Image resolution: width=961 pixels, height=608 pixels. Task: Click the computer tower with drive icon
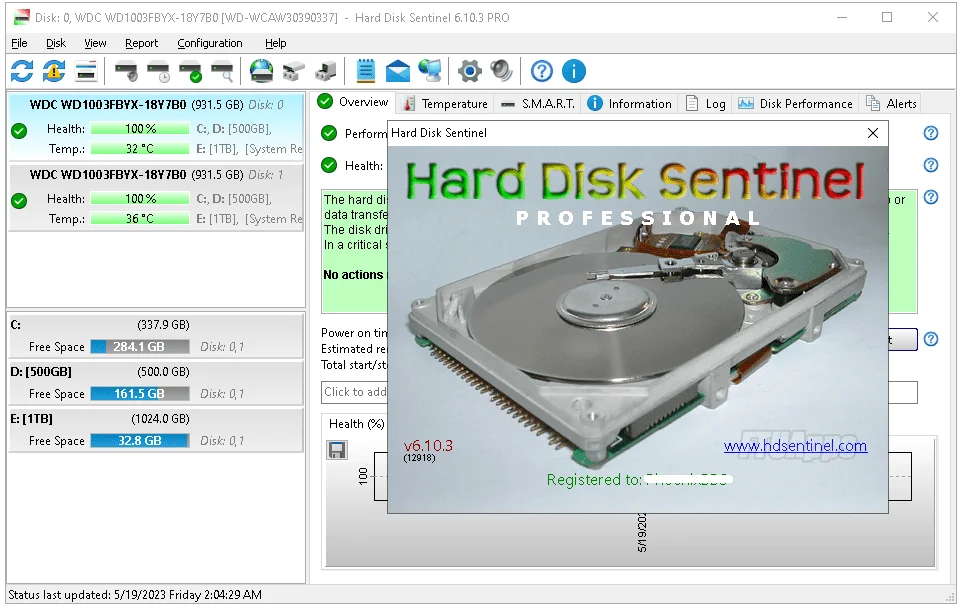pyautogui.click(x=325, y=71)
